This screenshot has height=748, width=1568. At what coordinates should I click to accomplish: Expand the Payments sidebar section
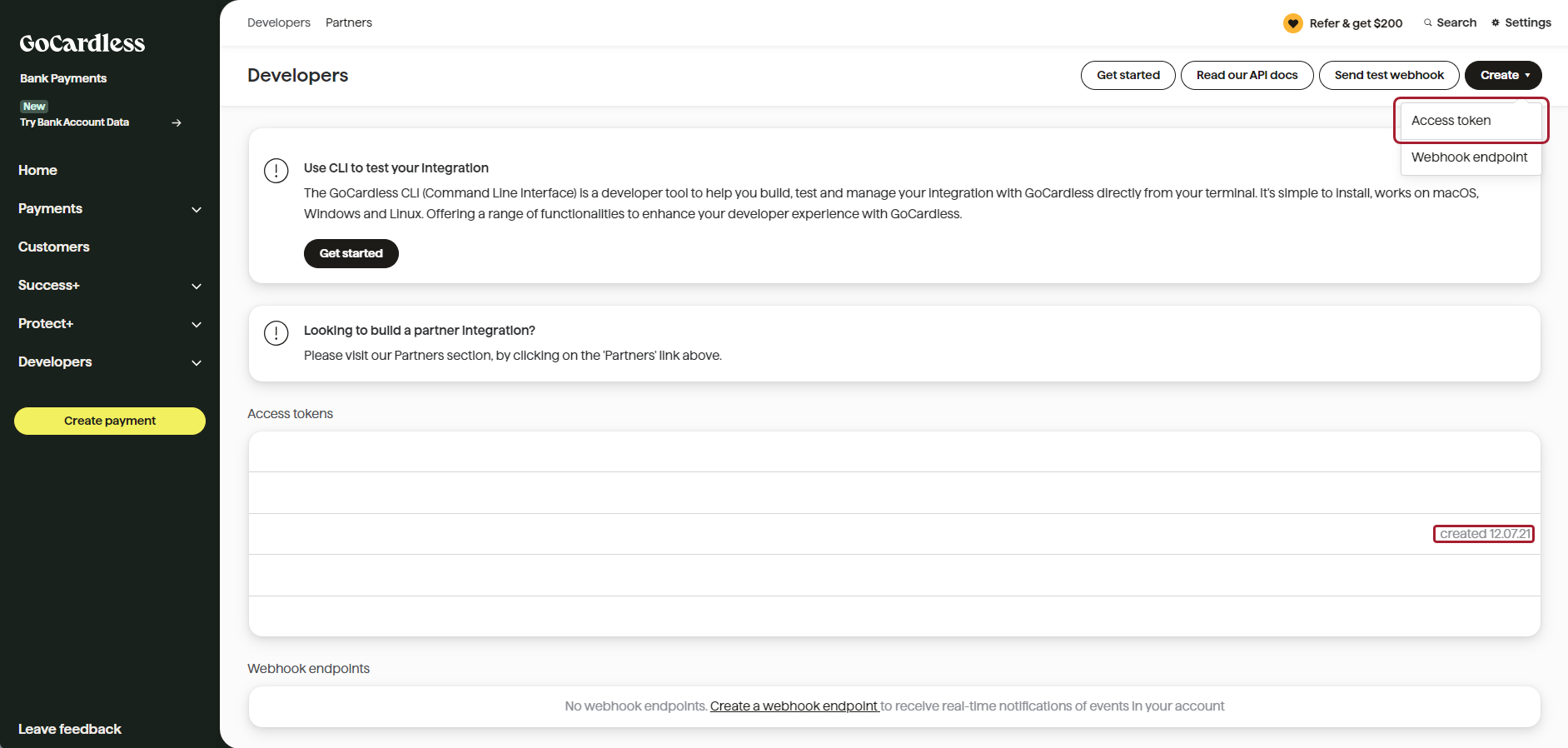pos(197,209)
